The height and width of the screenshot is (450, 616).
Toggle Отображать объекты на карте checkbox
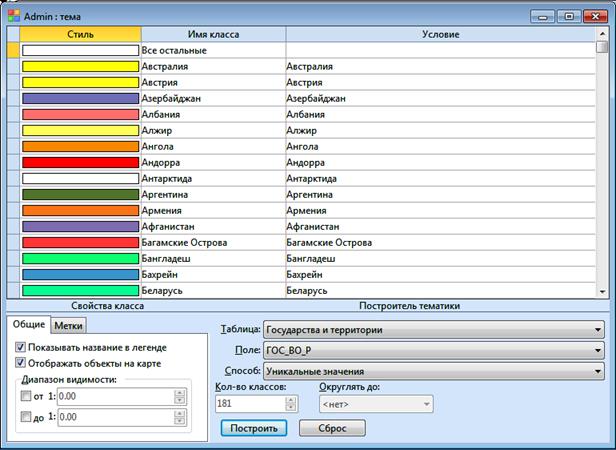(x=21, y=363)
